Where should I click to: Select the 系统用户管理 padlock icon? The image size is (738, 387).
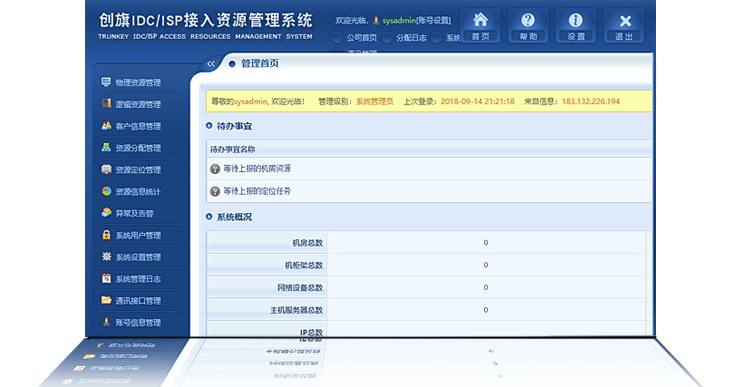106,234
